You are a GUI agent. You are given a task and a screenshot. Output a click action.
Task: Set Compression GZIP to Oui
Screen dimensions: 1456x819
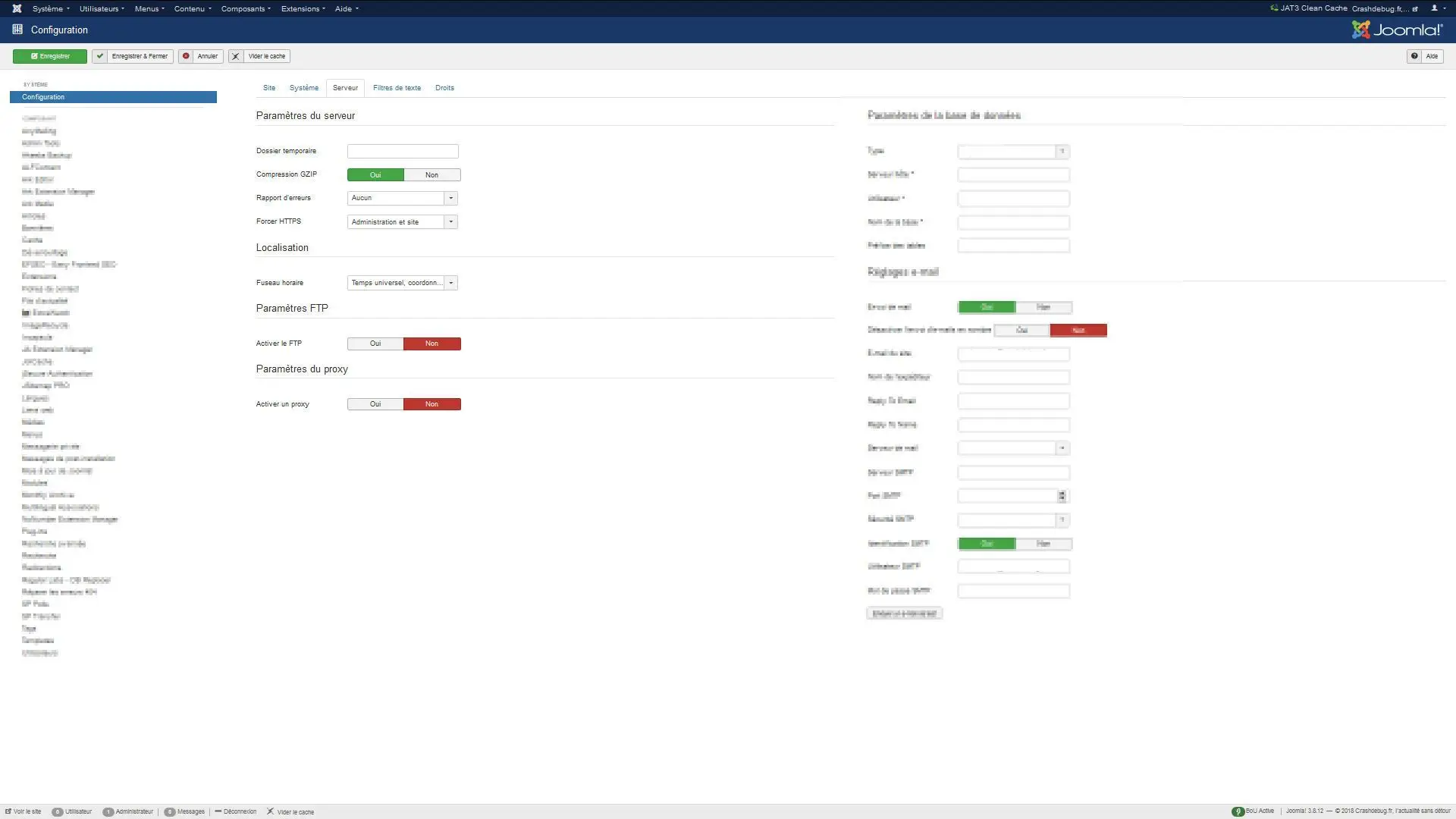pyautogui.click(x=375, y=175)
